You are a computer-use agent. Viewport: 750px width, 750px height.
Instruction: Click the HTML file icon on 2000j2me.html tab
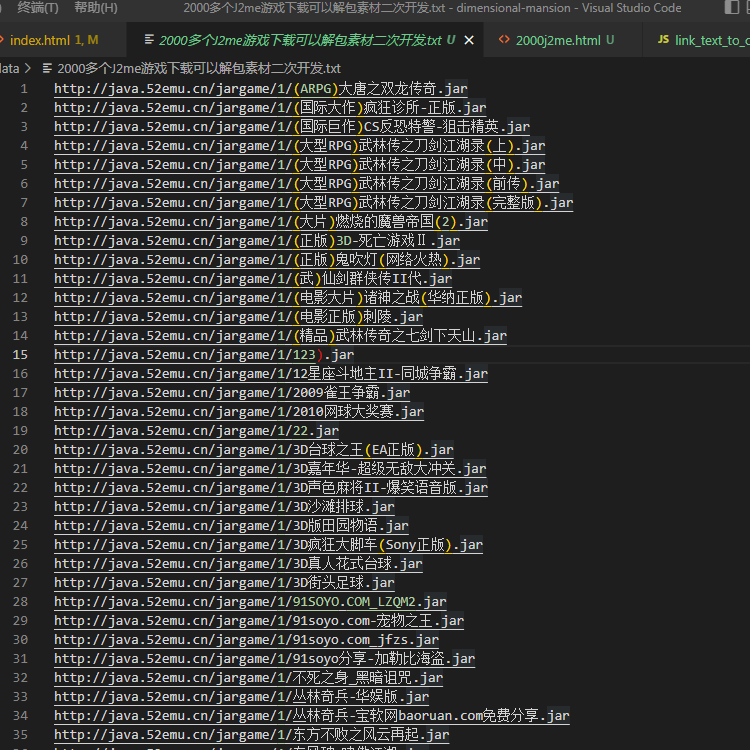coord(504,40)
